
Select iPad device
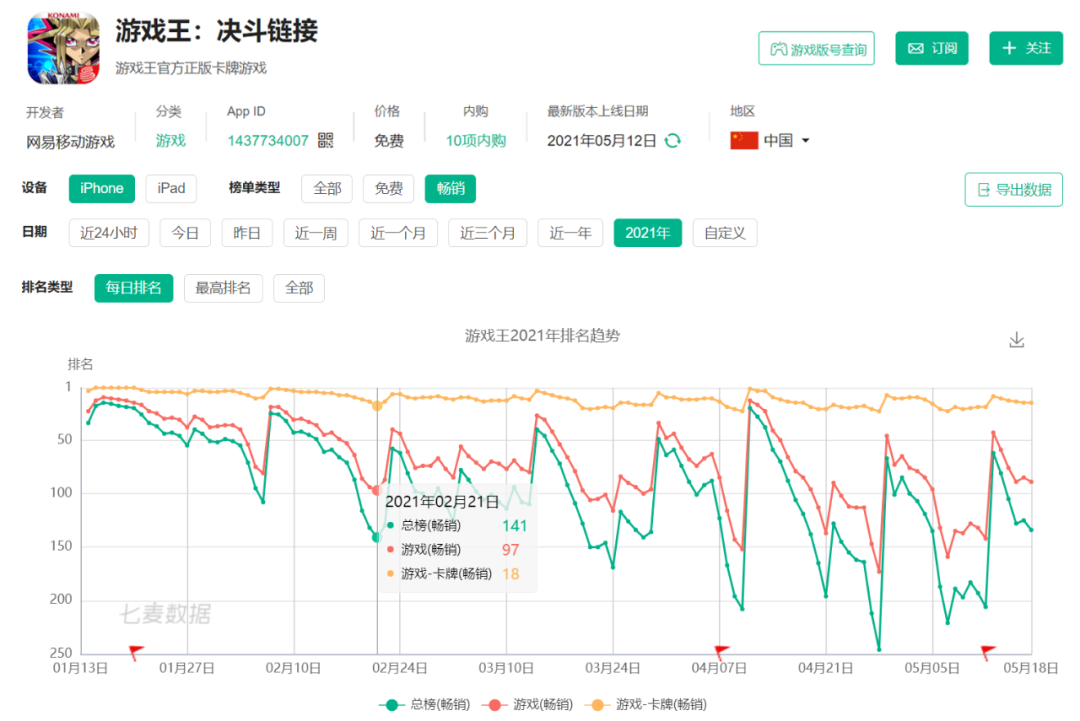(171, 189)
